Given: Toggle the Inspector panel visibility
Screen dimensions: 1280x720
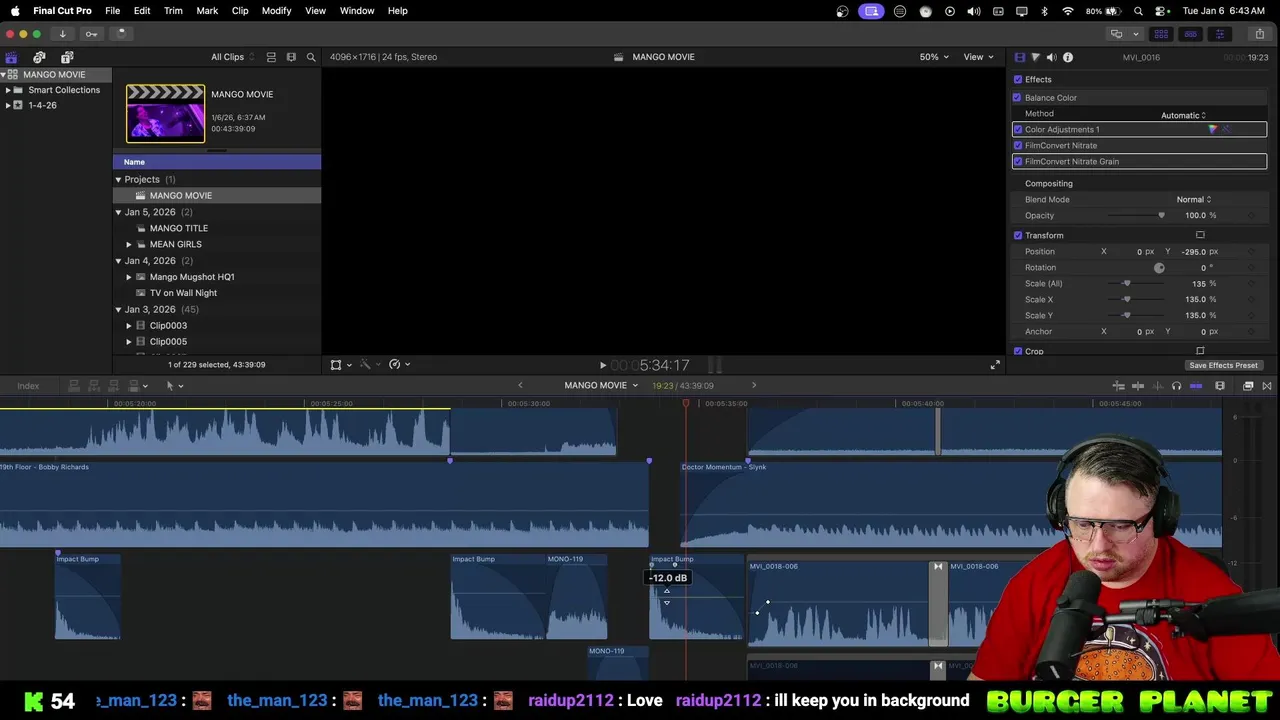Looking at the screenshot, I should pos(1219,34).
